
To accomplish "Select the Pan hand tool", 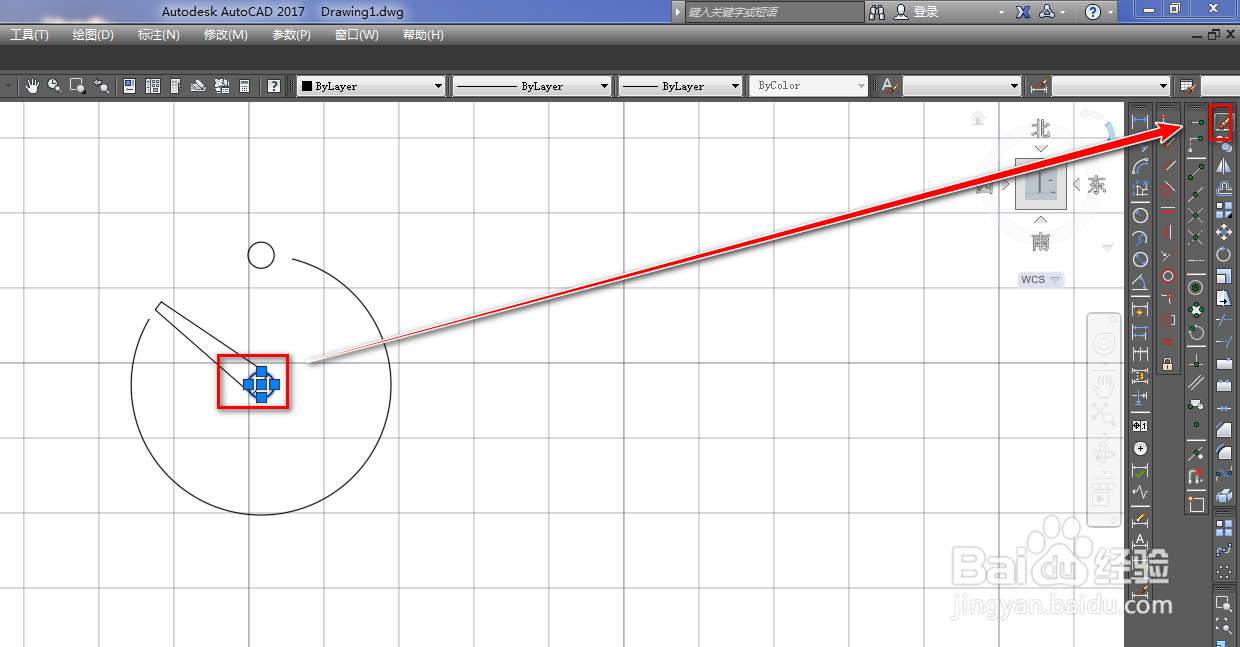I will pos(32,86).
